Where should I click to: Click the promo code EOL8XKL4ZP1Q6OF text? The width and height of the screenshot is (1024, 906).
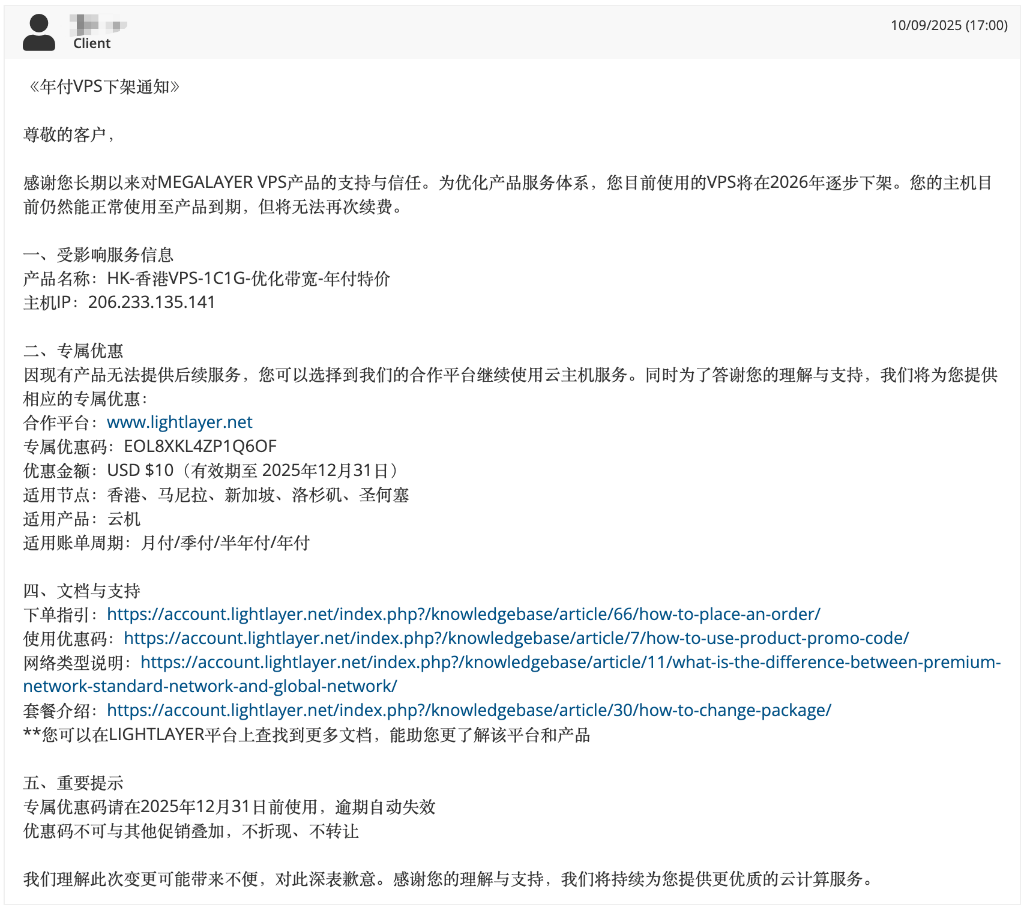pos(200,447)
